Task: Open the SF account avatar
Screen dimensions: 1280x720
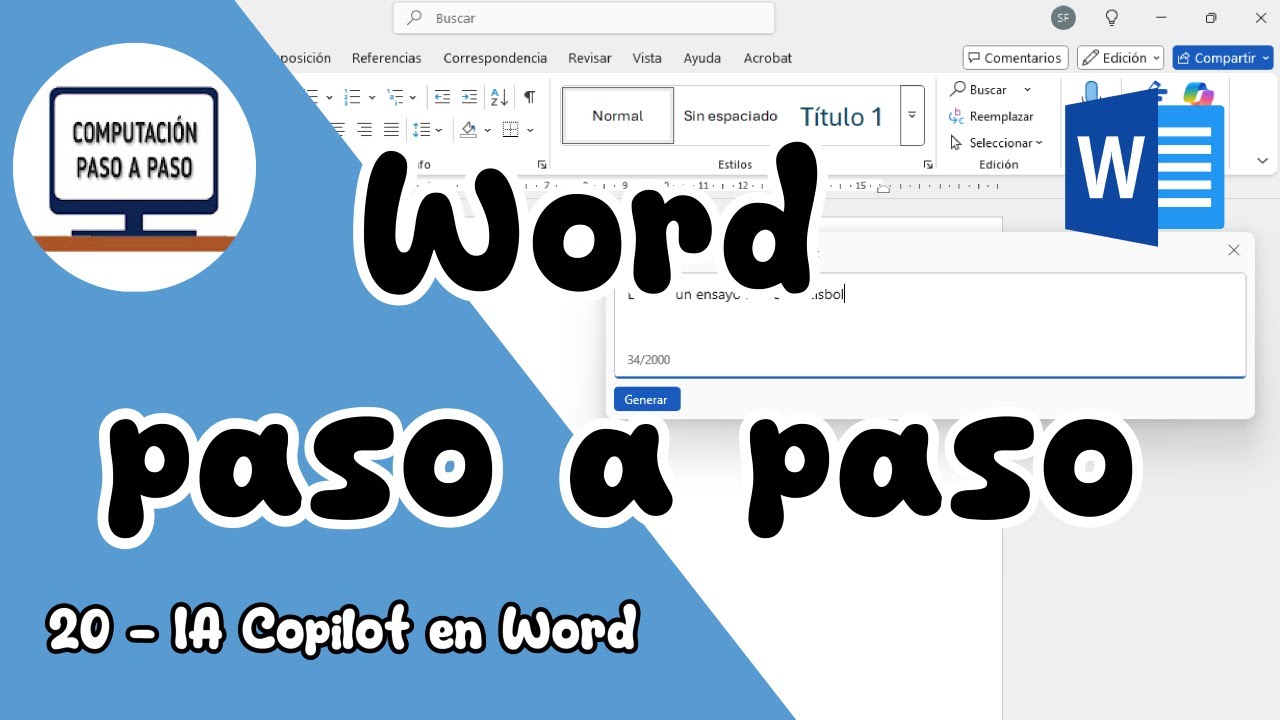Action: [1063, 17]
